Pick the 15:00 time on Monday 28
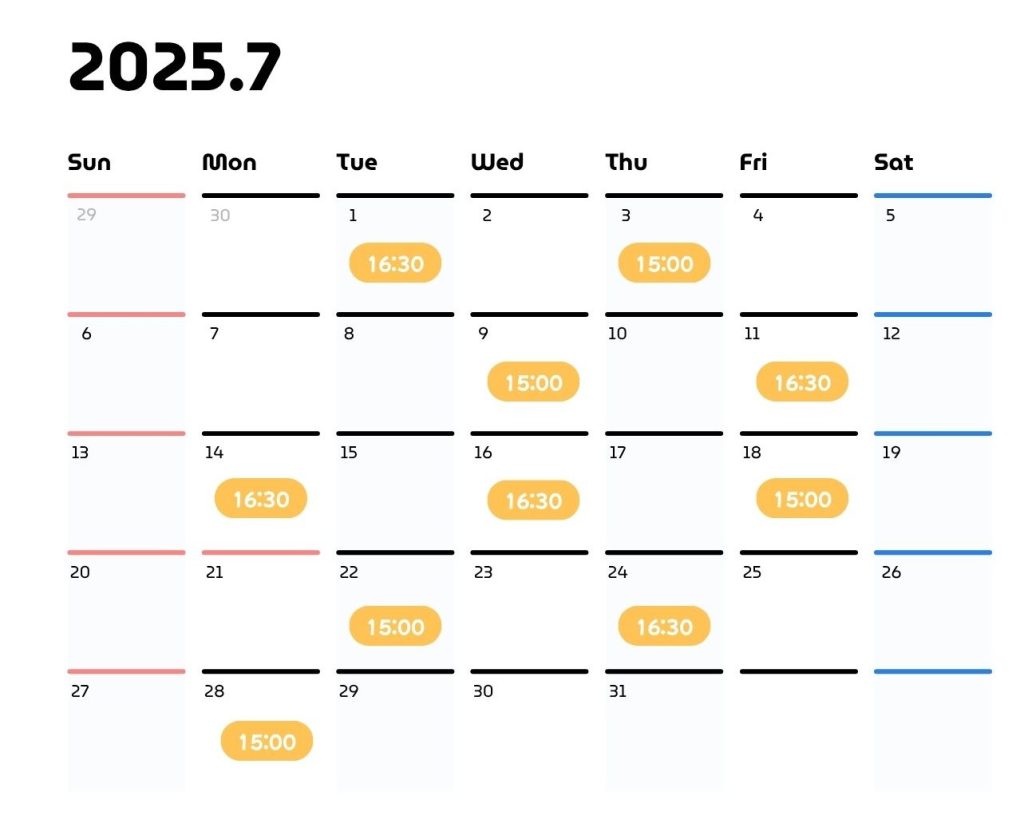The height and width of the screenshot is (823, 1024). pos(266,741)
